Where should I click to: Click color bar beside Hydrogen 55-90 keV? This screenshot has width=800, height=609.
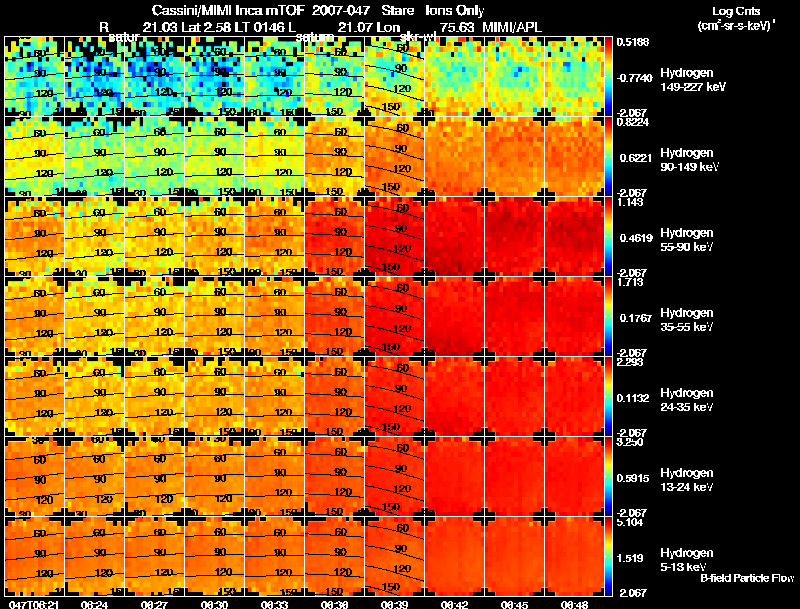(608, 237)
